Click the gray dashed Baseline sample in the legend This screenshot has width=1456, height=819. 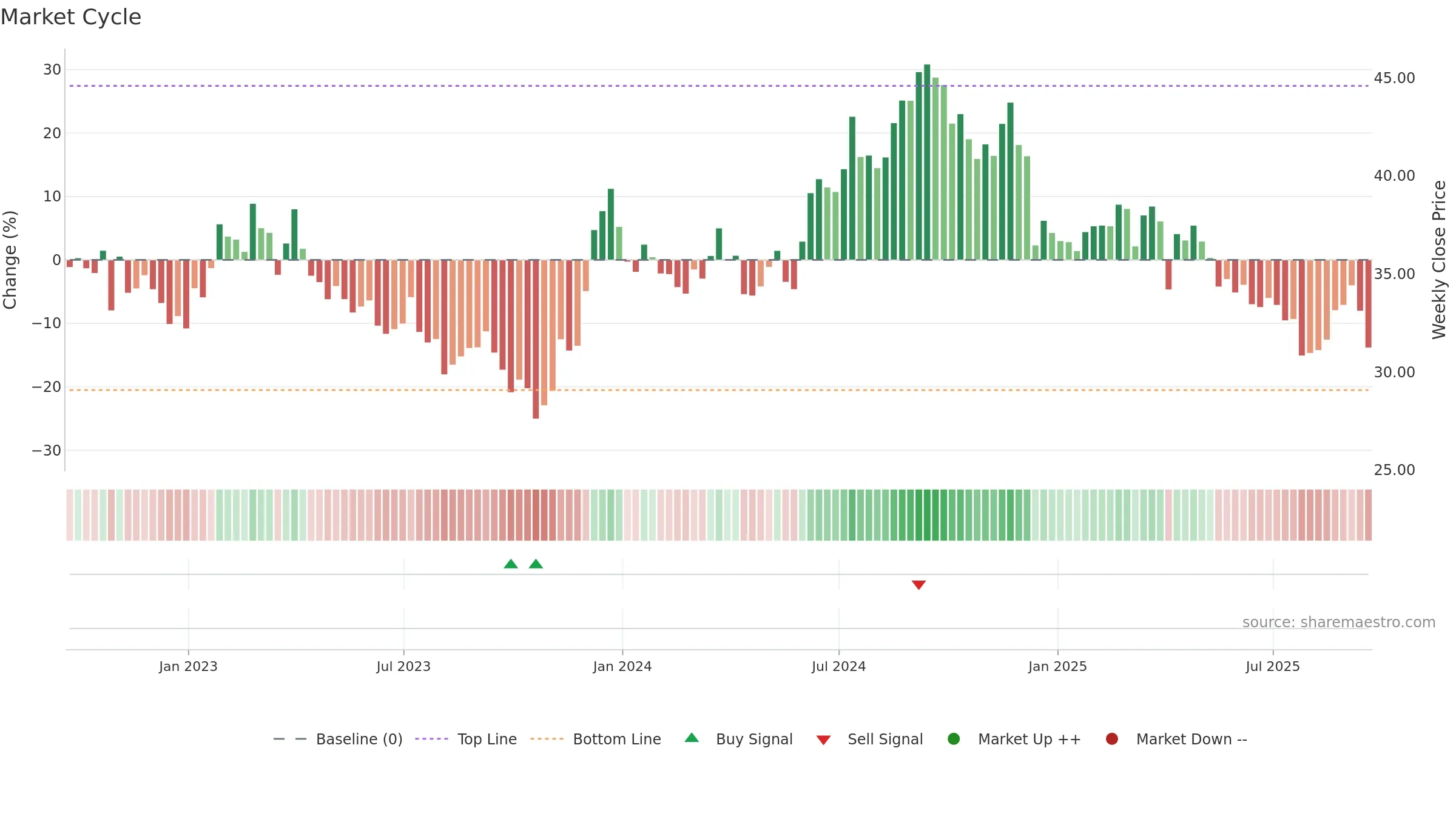(290, 739)
